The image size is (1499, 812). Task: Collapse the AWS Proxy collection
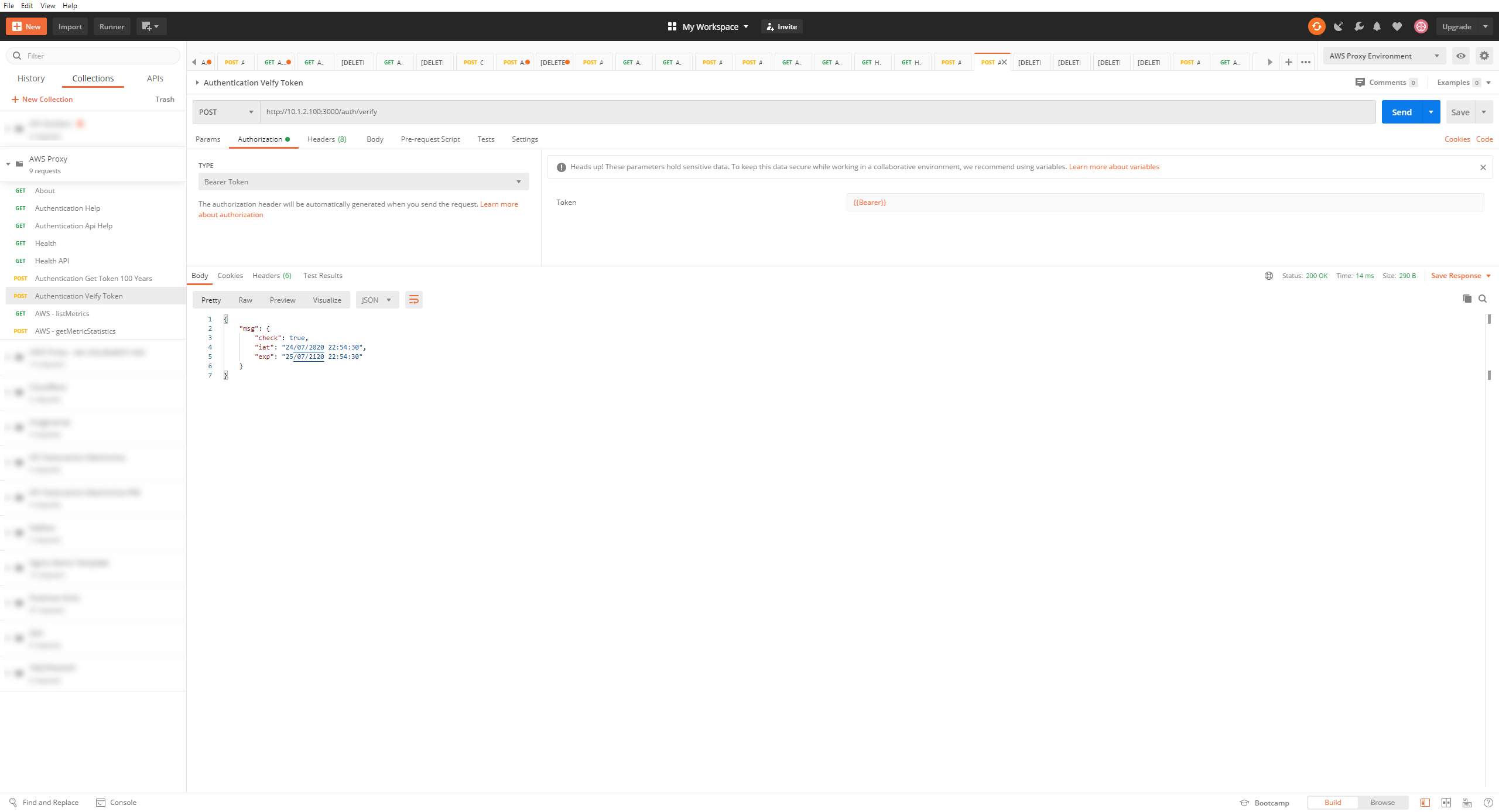click(x=8, y=164)
